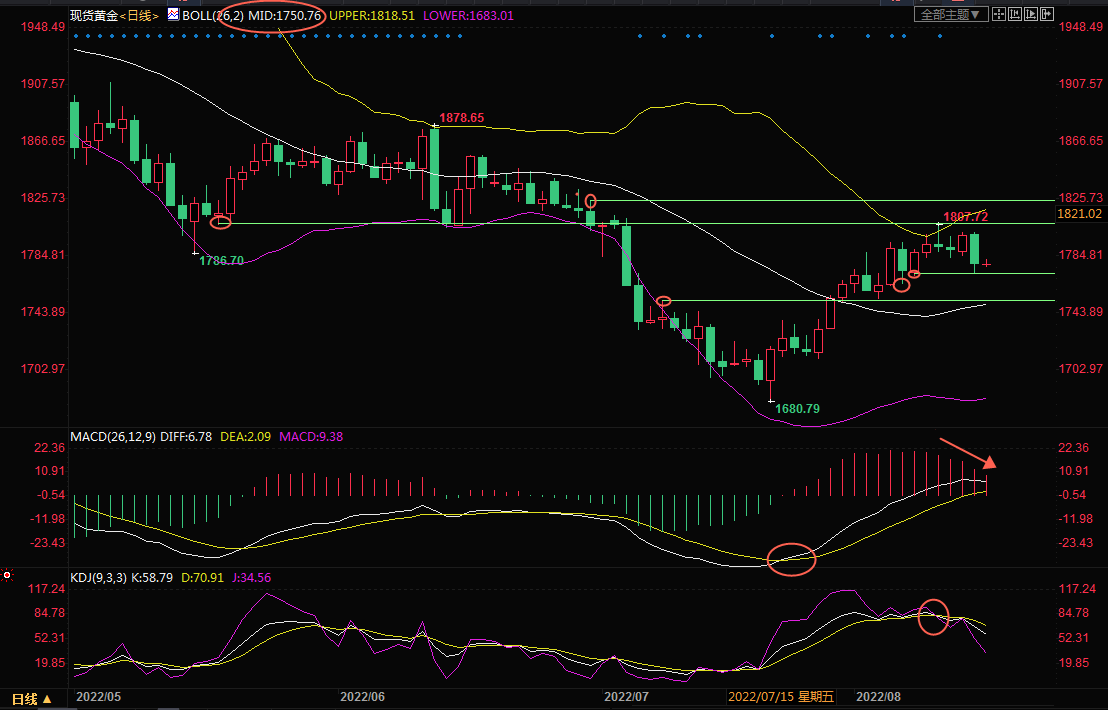Expand the 日线 period selector at bottom left

click(x=30, y=697)
